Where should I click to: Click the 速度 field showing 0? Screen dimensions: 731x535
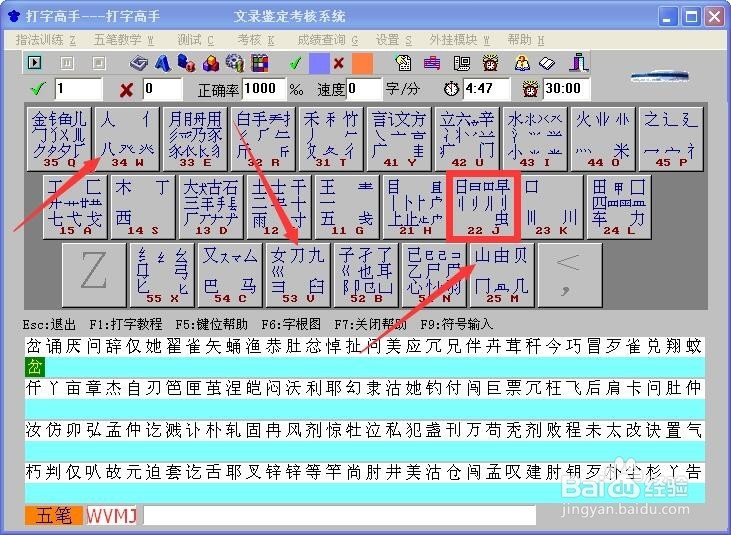click(365, 89)
